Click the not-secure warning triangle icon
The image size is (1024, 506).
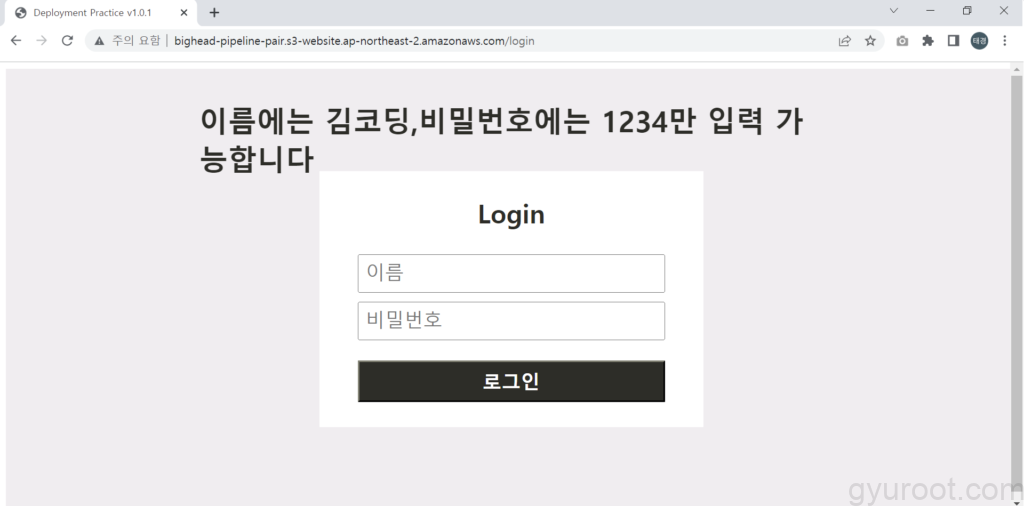[x=99, y=41]
